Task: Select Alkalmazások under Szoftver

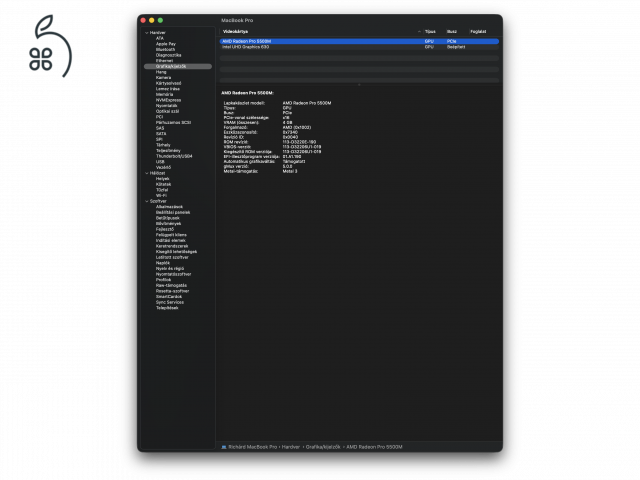Action: (x=169, y=207)
